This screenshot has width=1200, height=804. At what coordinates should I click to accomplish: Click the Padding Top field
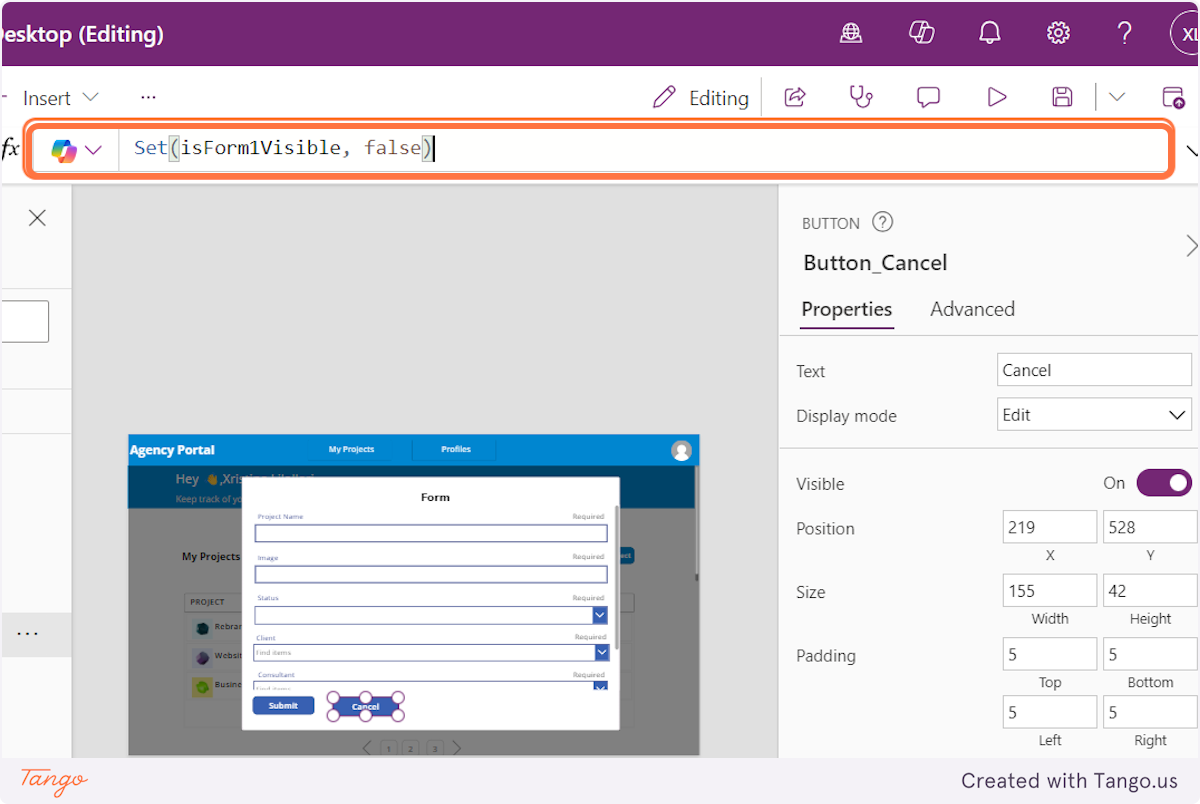tap(1050, 655)
